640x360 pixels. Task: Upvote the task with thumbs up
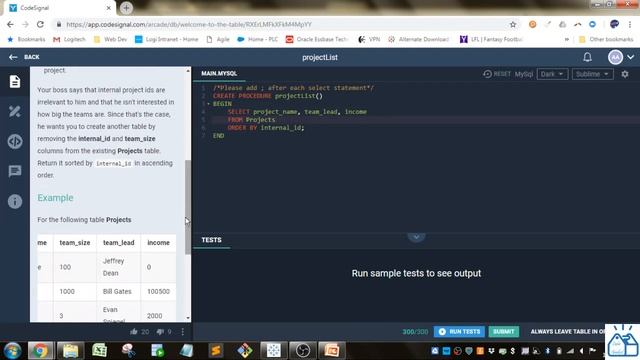coord(134,332)
